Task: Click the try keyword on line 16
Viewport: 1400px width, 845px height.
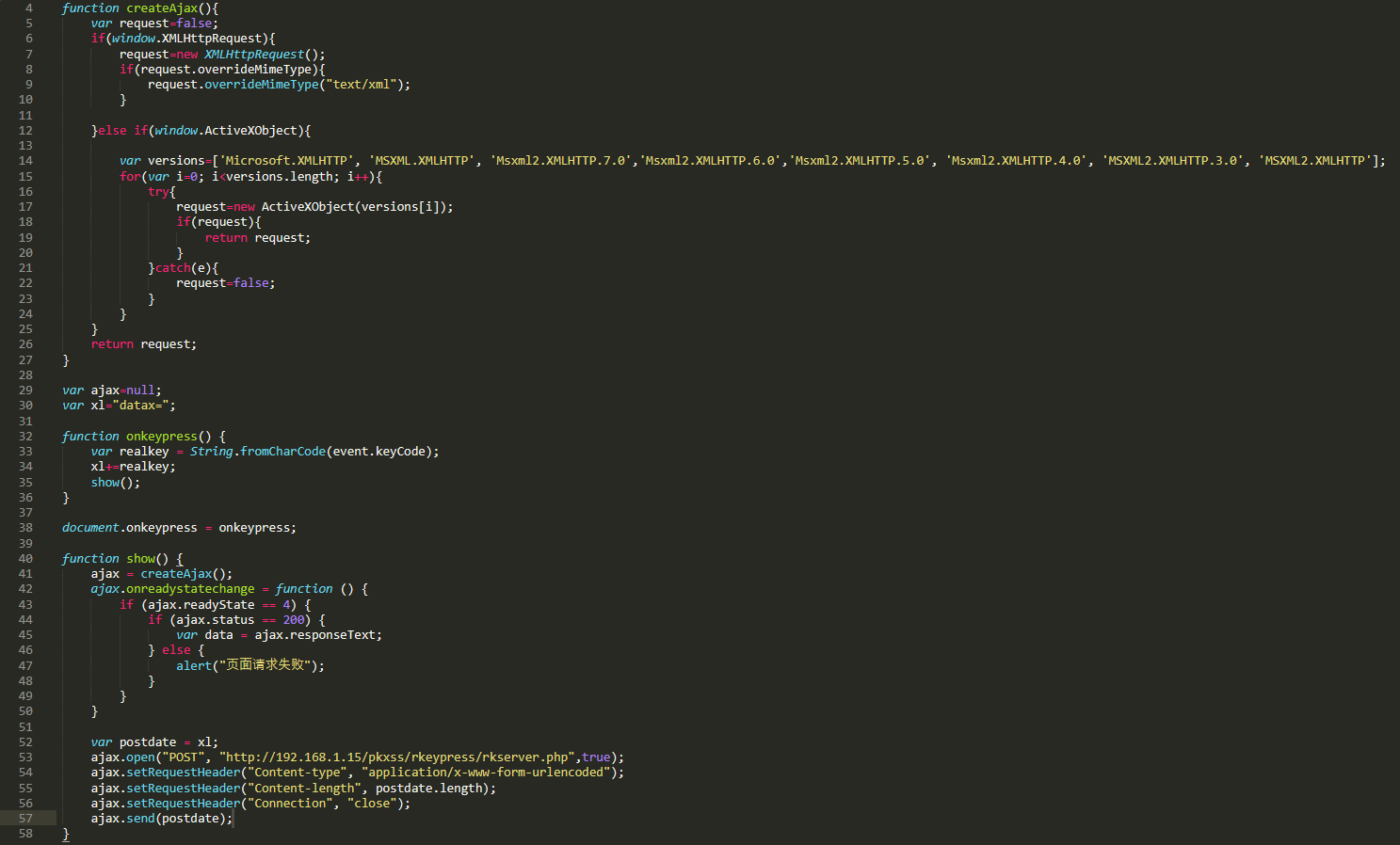Action: coord(158,192)
